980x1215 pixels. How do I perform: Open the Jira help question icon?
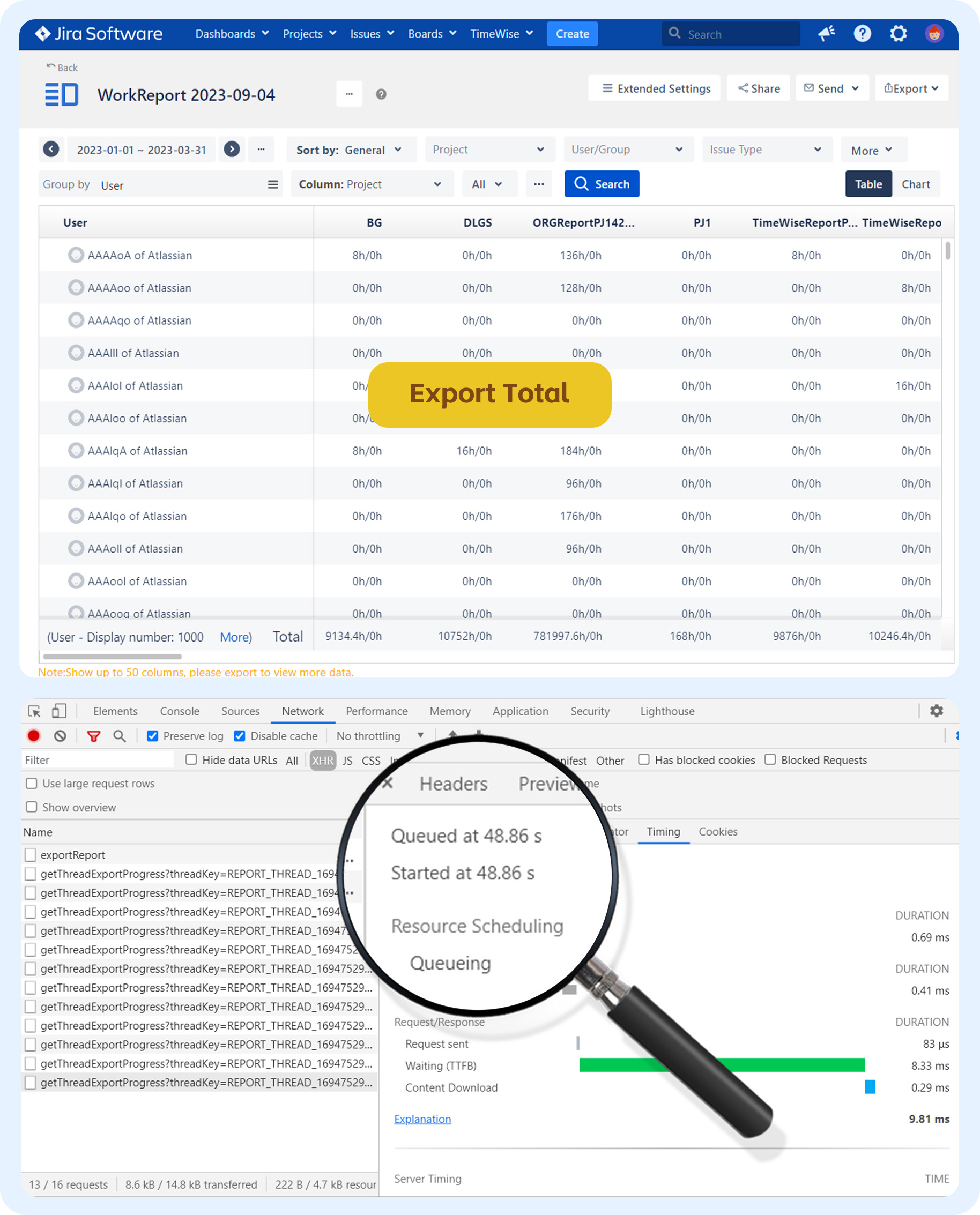(862, 34)
